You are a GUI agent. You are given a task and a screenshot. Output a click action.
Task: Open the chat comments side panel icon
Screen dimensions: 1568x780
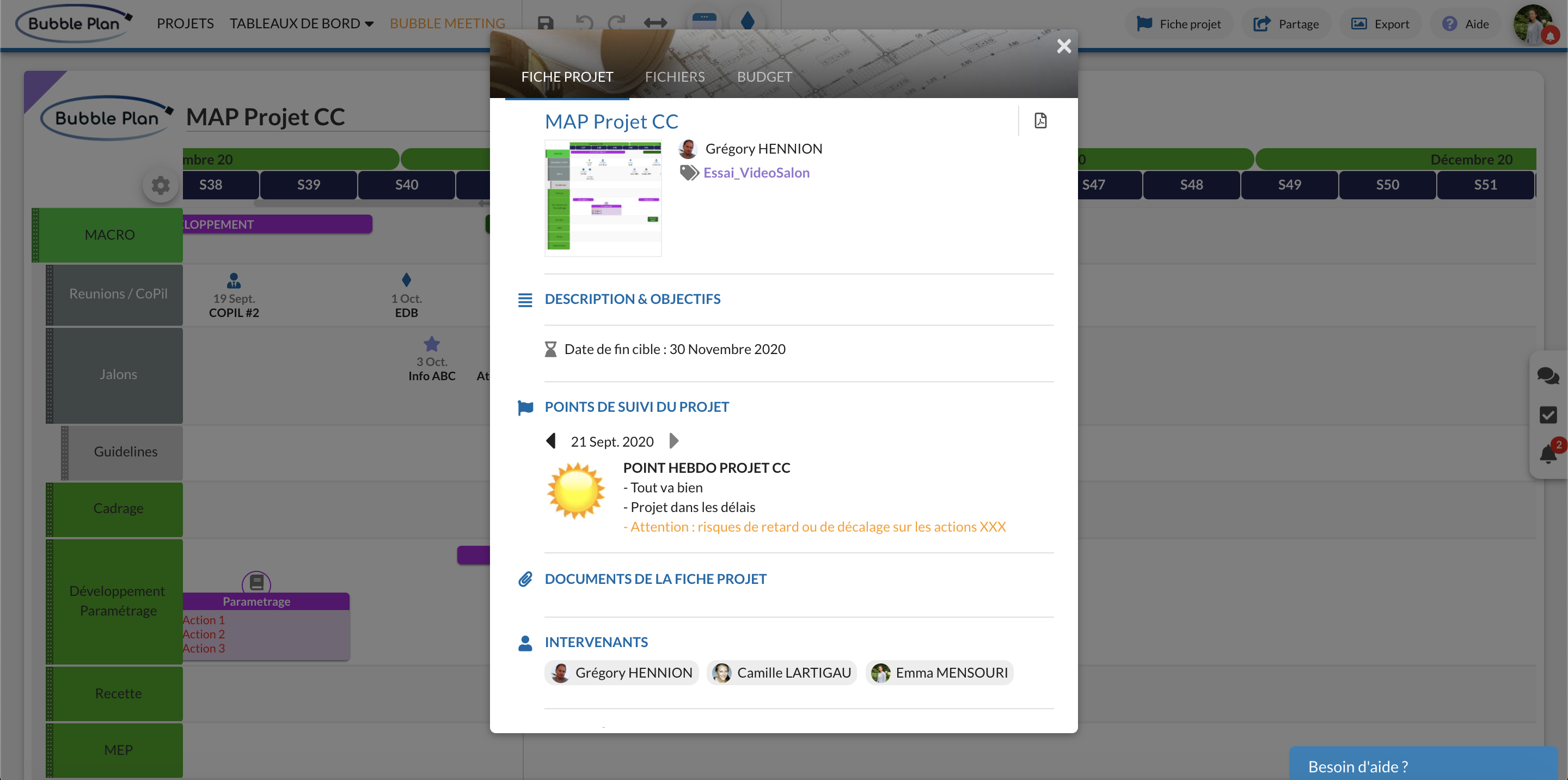pyautogui.click(x=1547, y=375)
